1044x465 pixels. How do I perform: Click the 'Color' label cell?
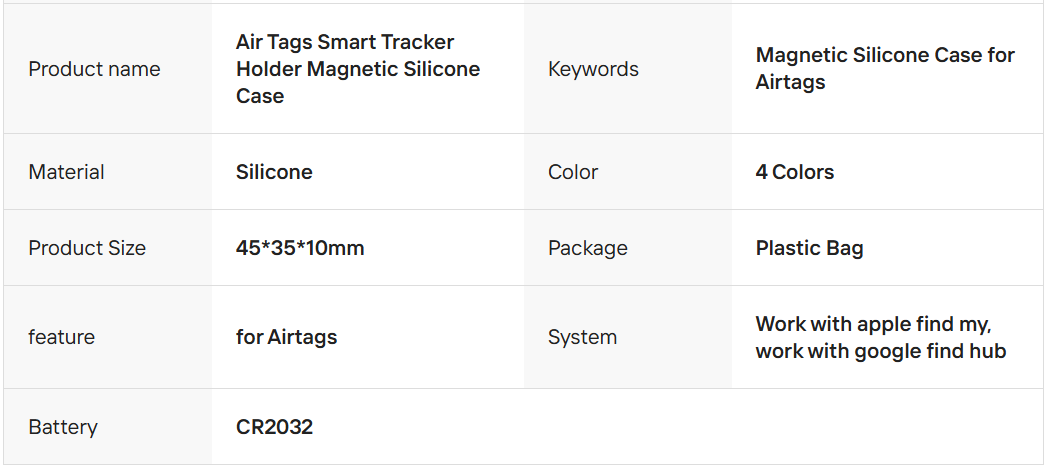coord(573,172)
